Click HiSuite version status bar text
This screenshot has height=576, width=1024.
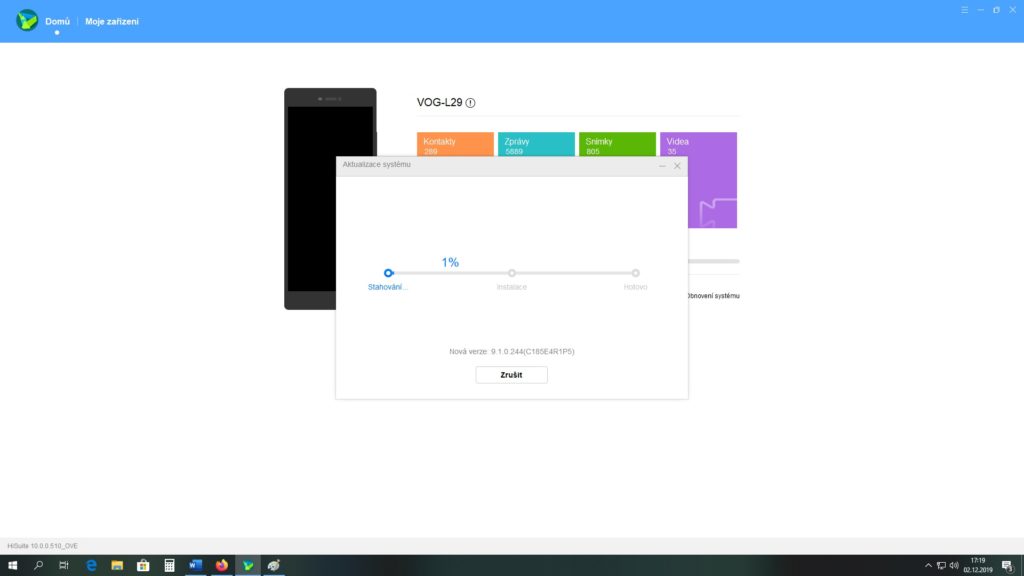click(42, 546)
